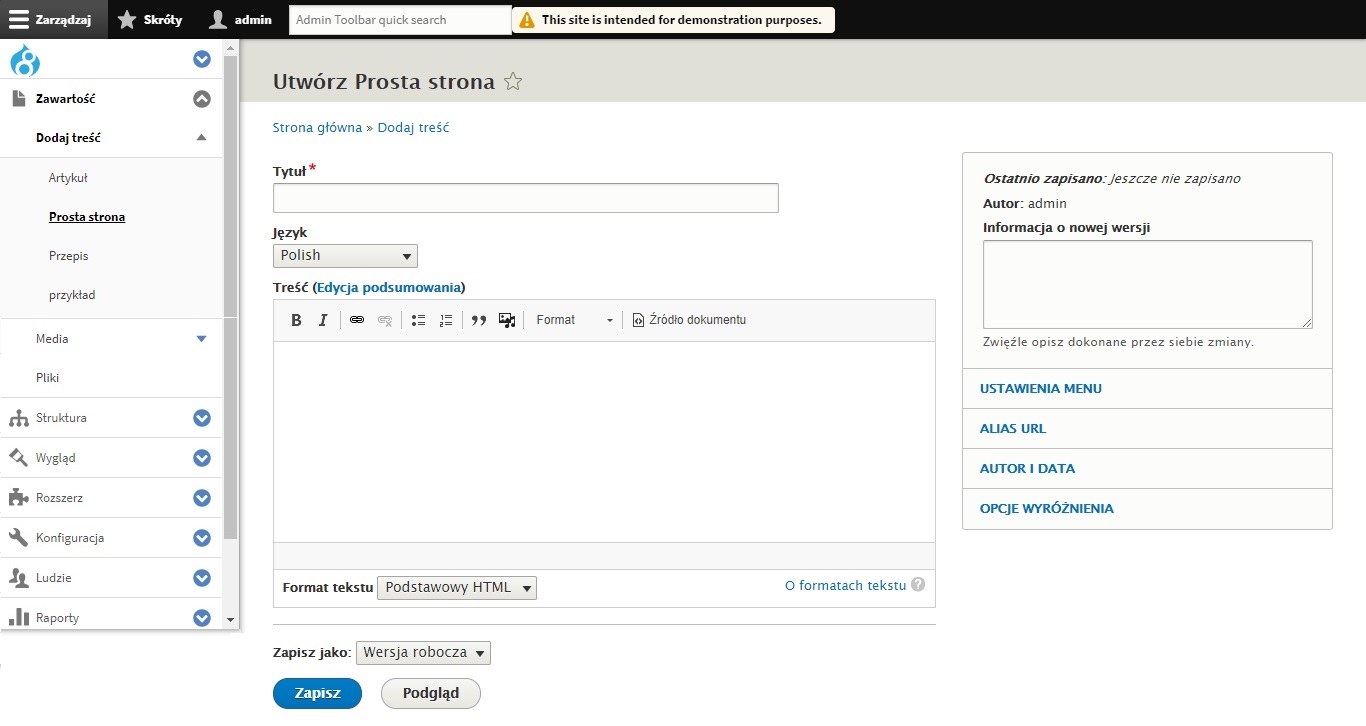Click inside the Treść editor body
The image size is (1366, 726).
point(604,442)
